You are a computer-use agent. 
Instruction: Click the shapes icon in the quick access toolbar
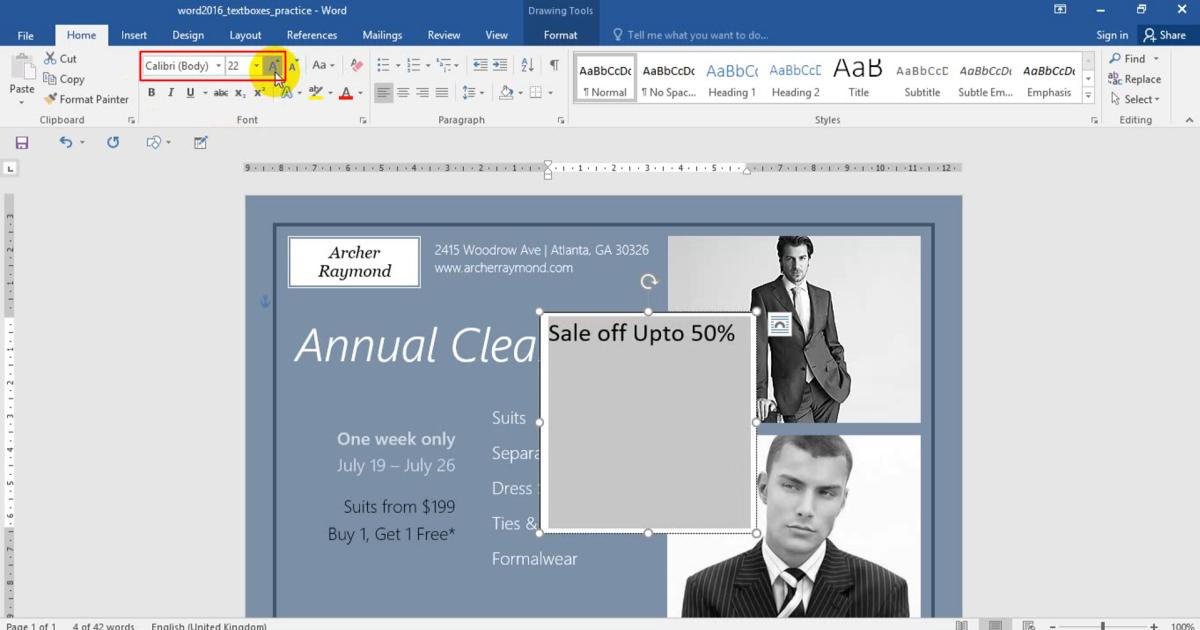[x=153, y=143]
